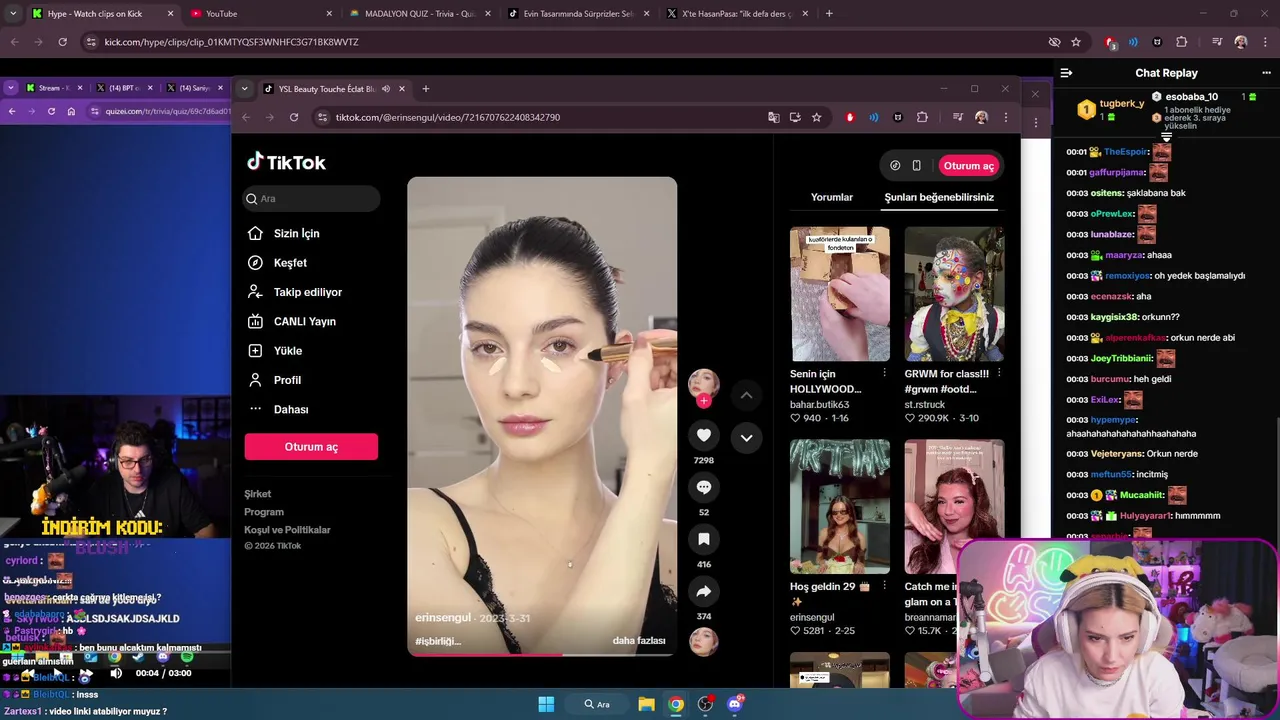Click eye-slash icon in Kick address bar

coord(1054,42)
